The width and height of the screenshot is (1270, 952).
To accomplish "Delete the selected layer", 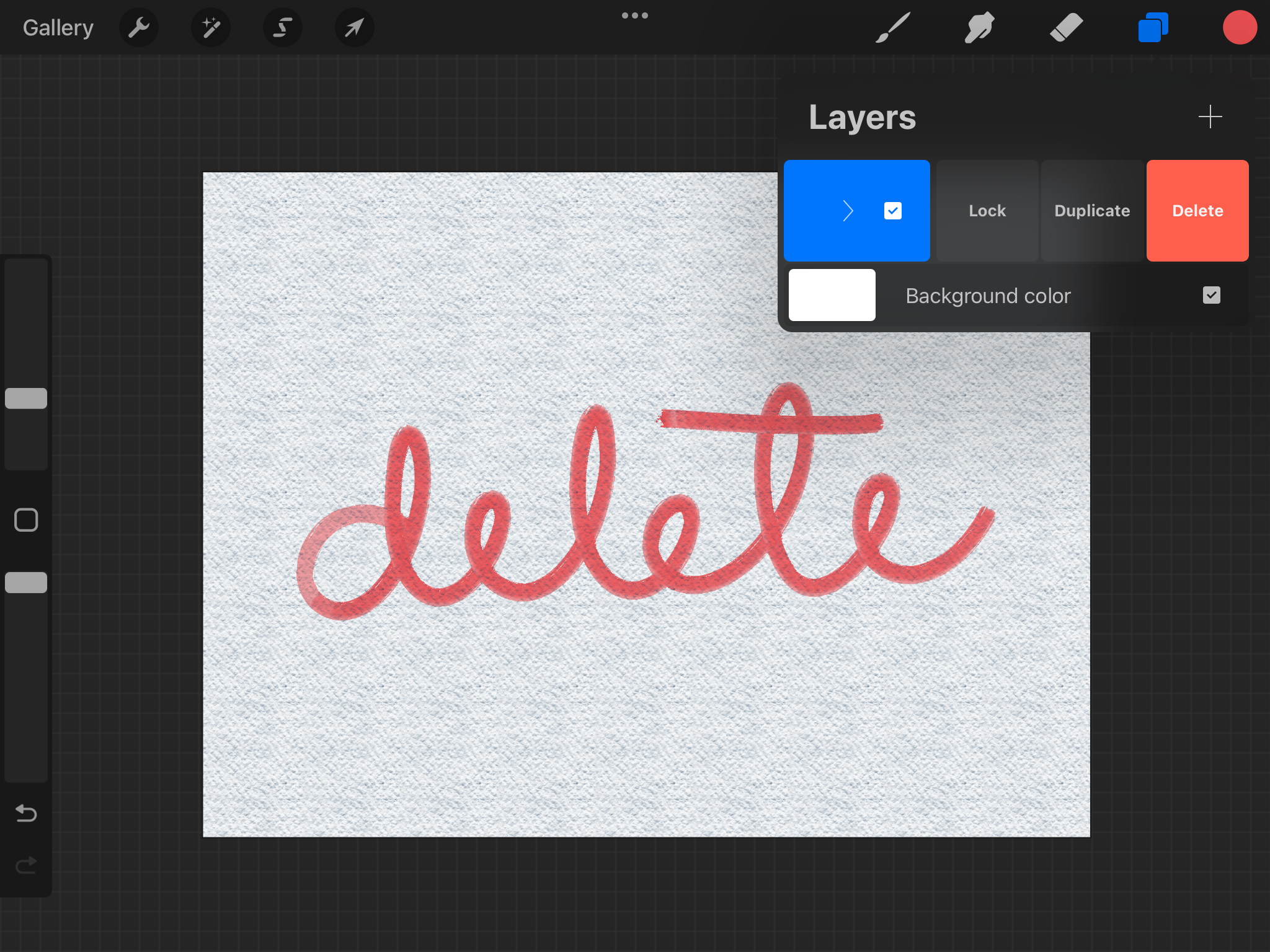I will (x=1197, y=211).
